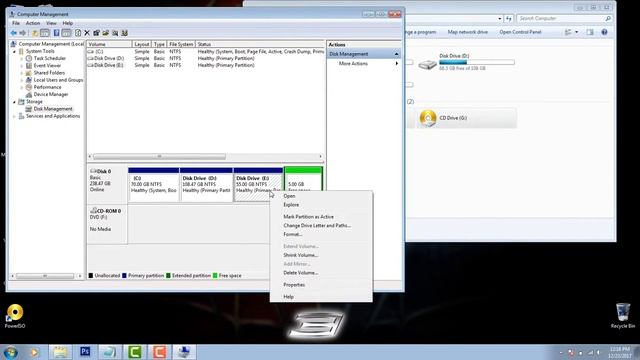Click Open Control Panel in Explorer
This screenshot has height=360, width=640.
click(x=520, y=32)
